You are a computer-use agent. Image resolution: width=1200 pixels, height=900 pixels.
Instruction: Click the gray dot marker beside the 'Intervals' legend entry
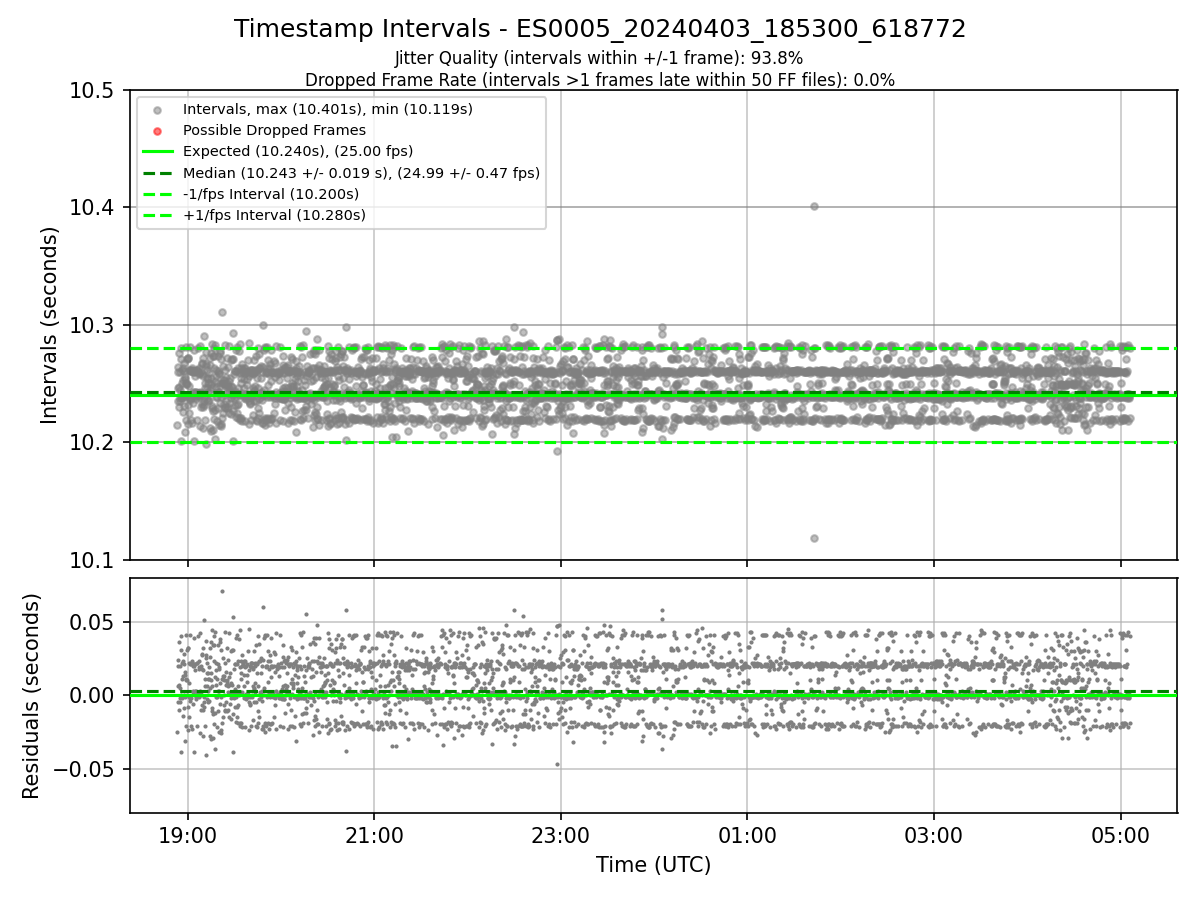(x=158, y=109)
